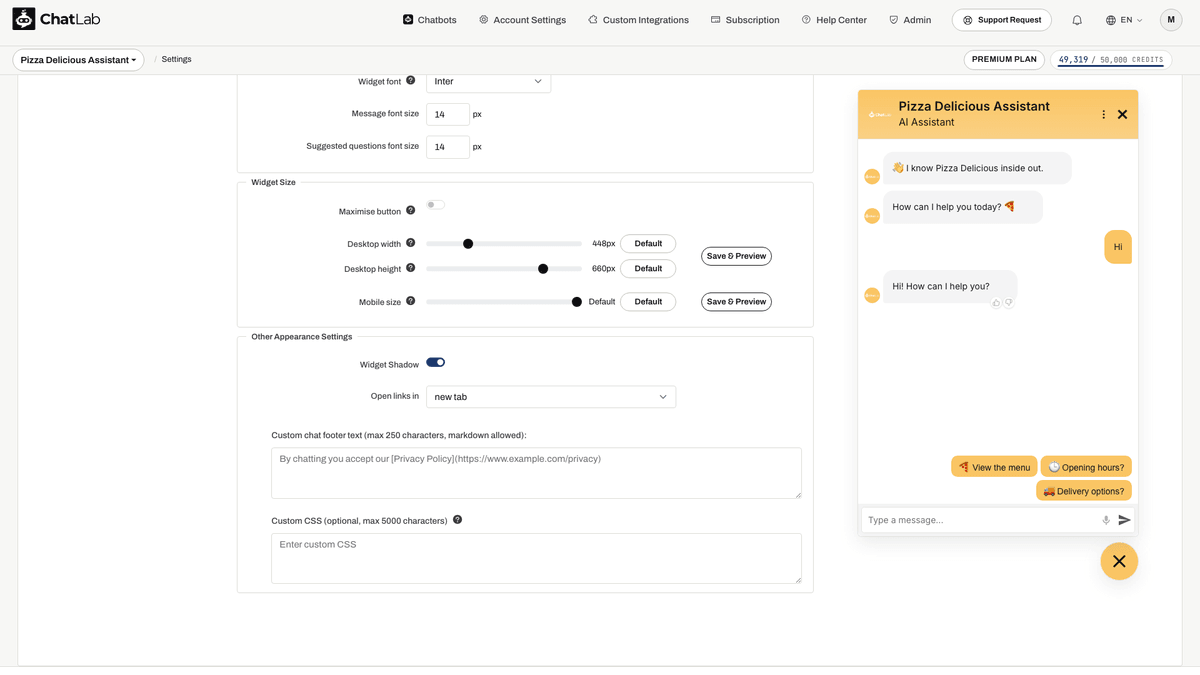1200x675 pixels.
Task: Give thumbs up to the bot reply
Action: click(x=996, y=303)
